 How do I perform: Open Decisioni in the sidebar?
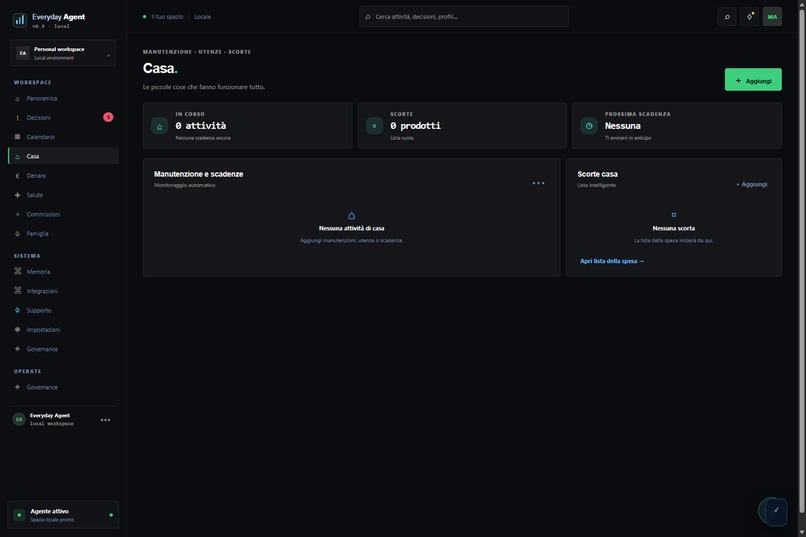click(x=63, y=118)
